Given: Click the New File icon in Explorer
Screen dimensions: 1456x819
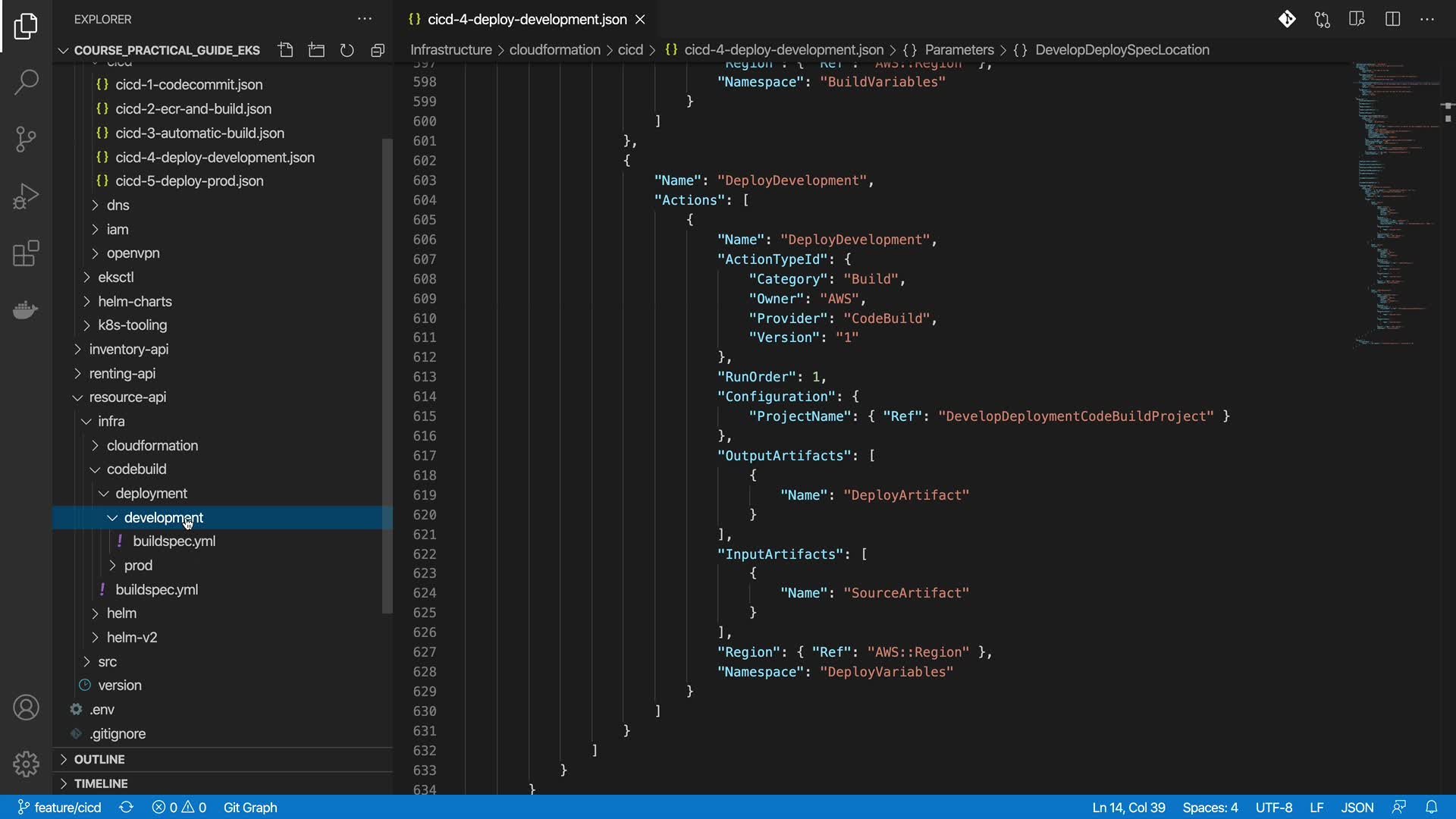Looking at the screenshot, I should (x=286, y=50).
